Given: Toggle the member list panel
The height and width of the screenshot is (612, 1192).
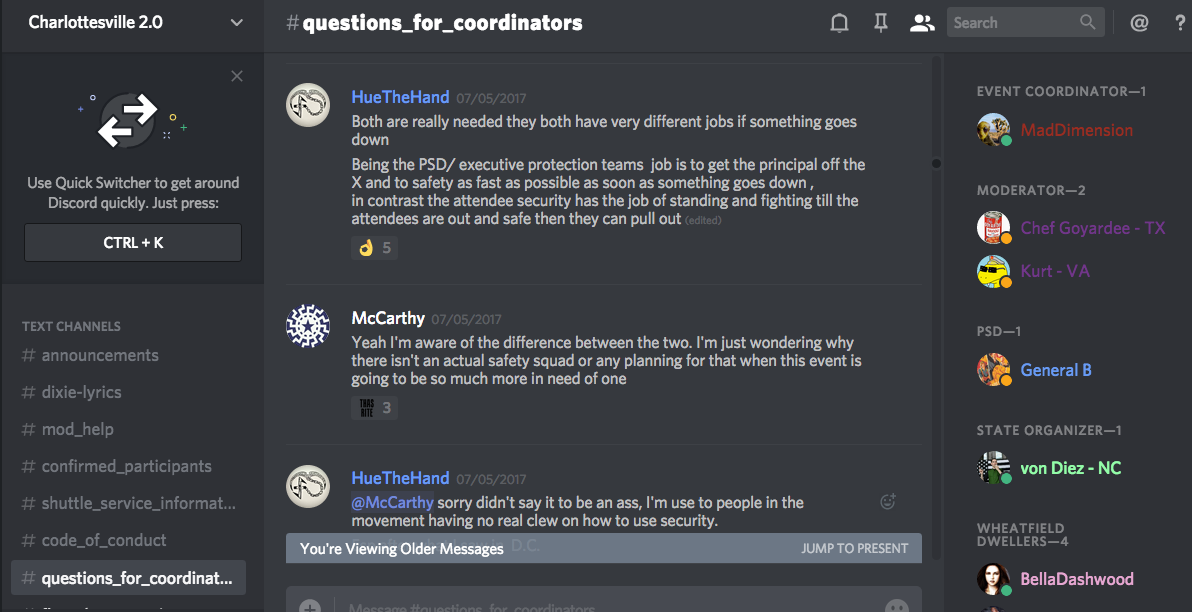Looking at the screenshot, I should [921, 23].
